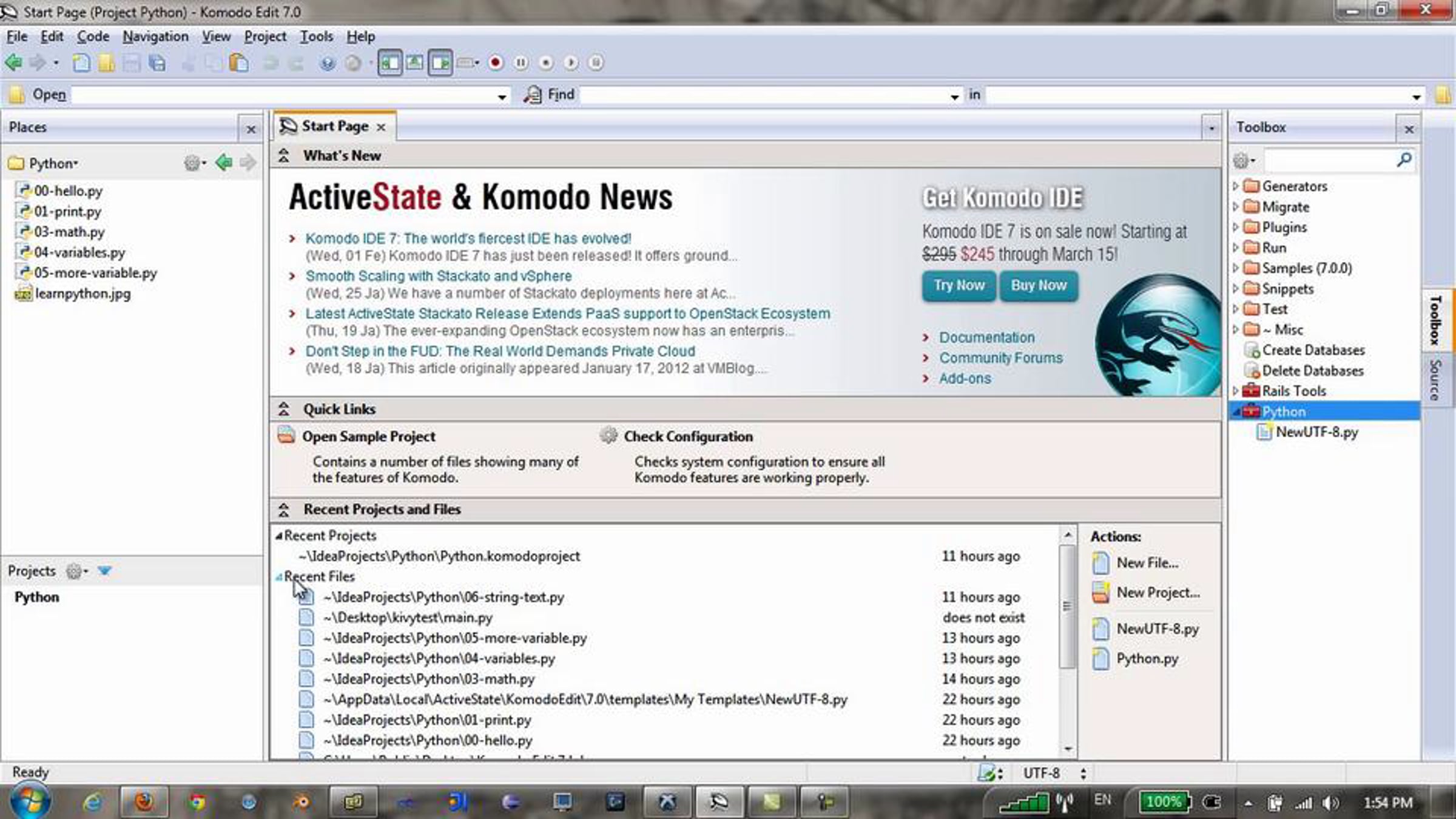The height and width of the screenshot is (819, 1456).
Task: Click the Open Sample Project icon
Action: (286, 436)
